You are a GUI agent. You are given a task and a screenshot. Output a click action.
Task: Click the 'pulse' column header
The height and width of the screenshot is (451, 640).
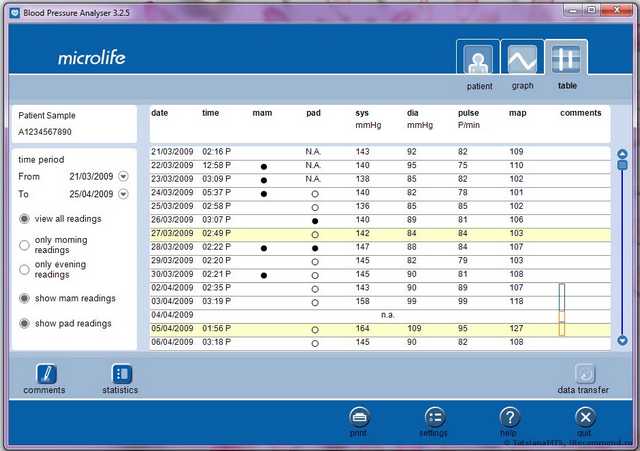pyautogui.click(x=469, y=113)
